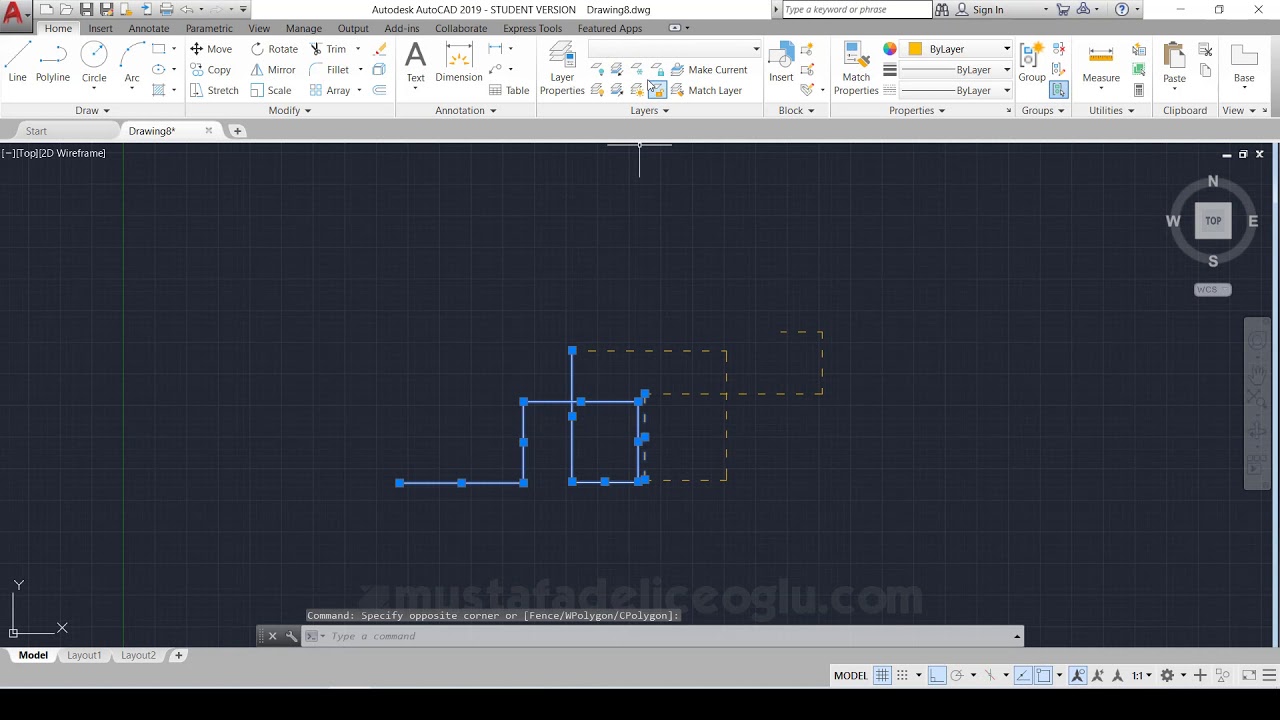Toggle object snap tracking
This screenshot has height=720, width=1280.
[x=1023, y=676]
